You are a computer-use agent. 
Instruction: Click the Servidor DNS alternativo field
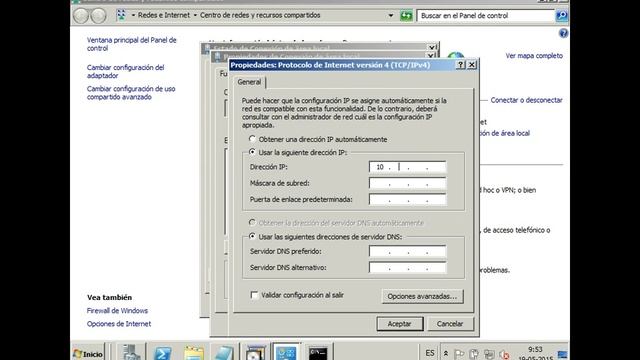click(x=407, y=268)
